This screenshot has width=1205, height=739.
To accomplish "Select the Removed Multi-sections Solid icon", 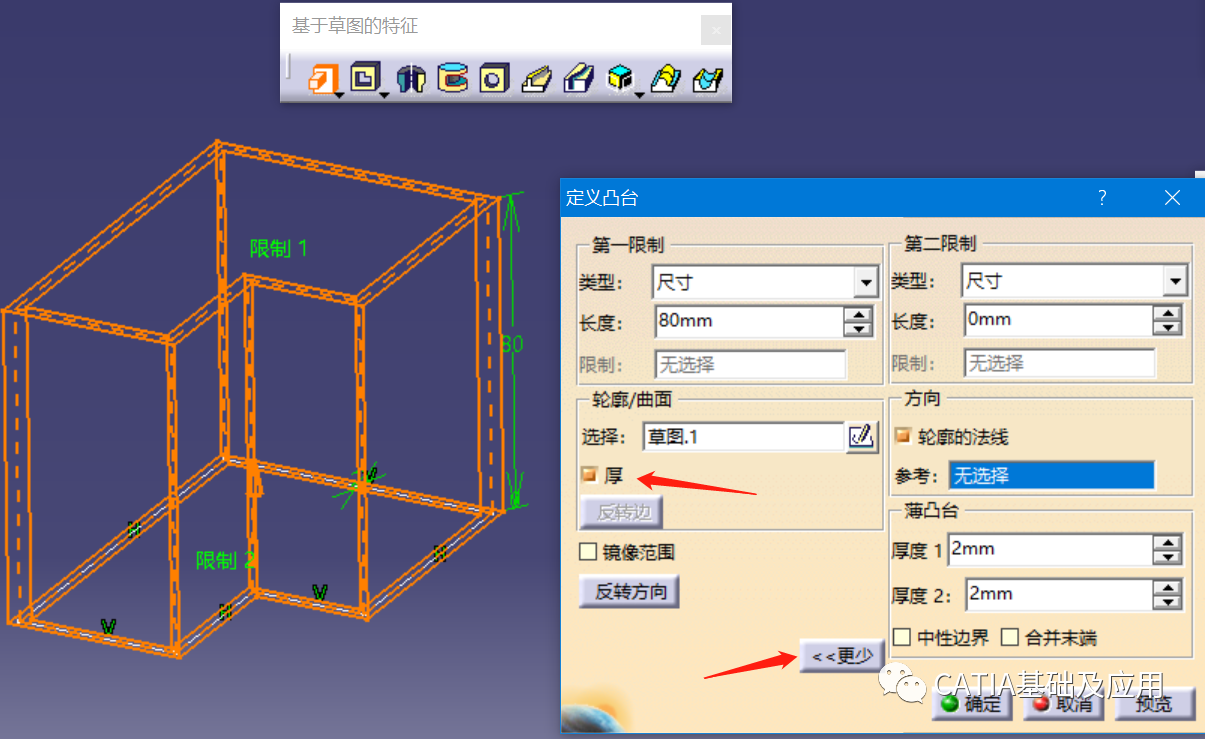I will click(707, 79).
